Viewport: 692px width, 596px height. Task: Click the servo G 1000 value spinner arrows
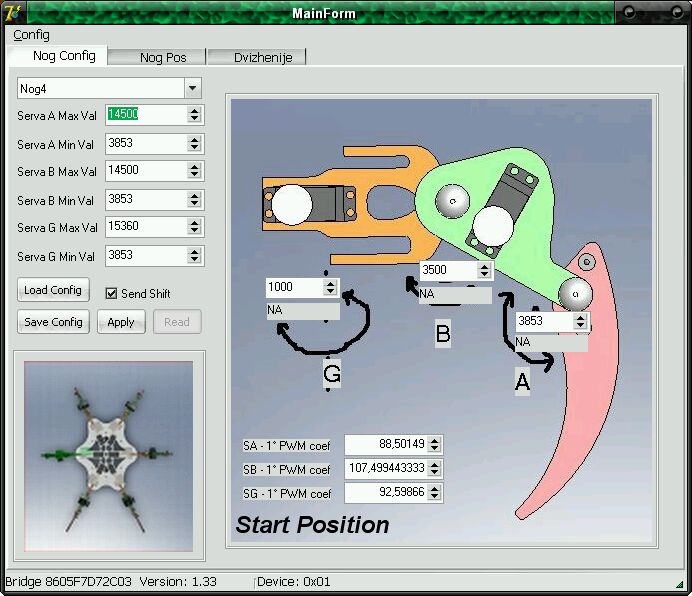coord(331,287)
